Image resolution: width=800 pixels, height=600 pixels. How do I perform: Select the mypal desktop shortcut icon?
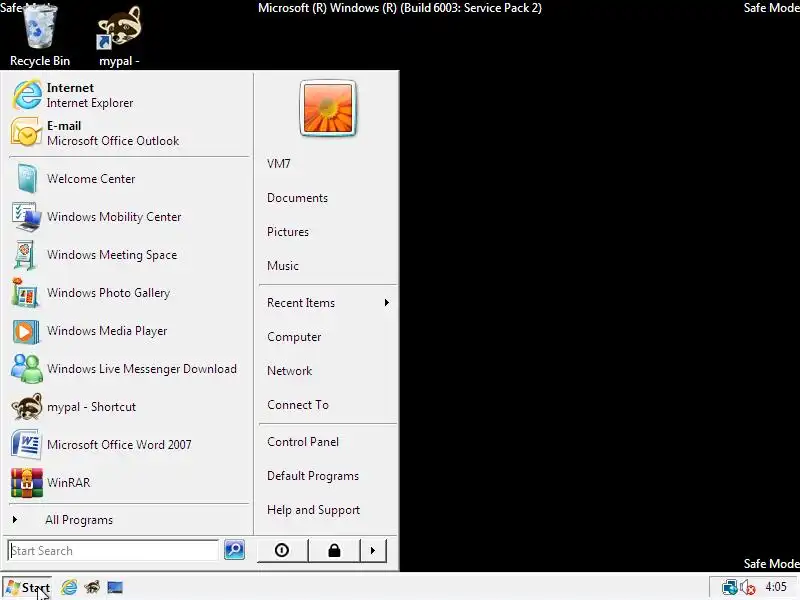click(x=119, y=37)
